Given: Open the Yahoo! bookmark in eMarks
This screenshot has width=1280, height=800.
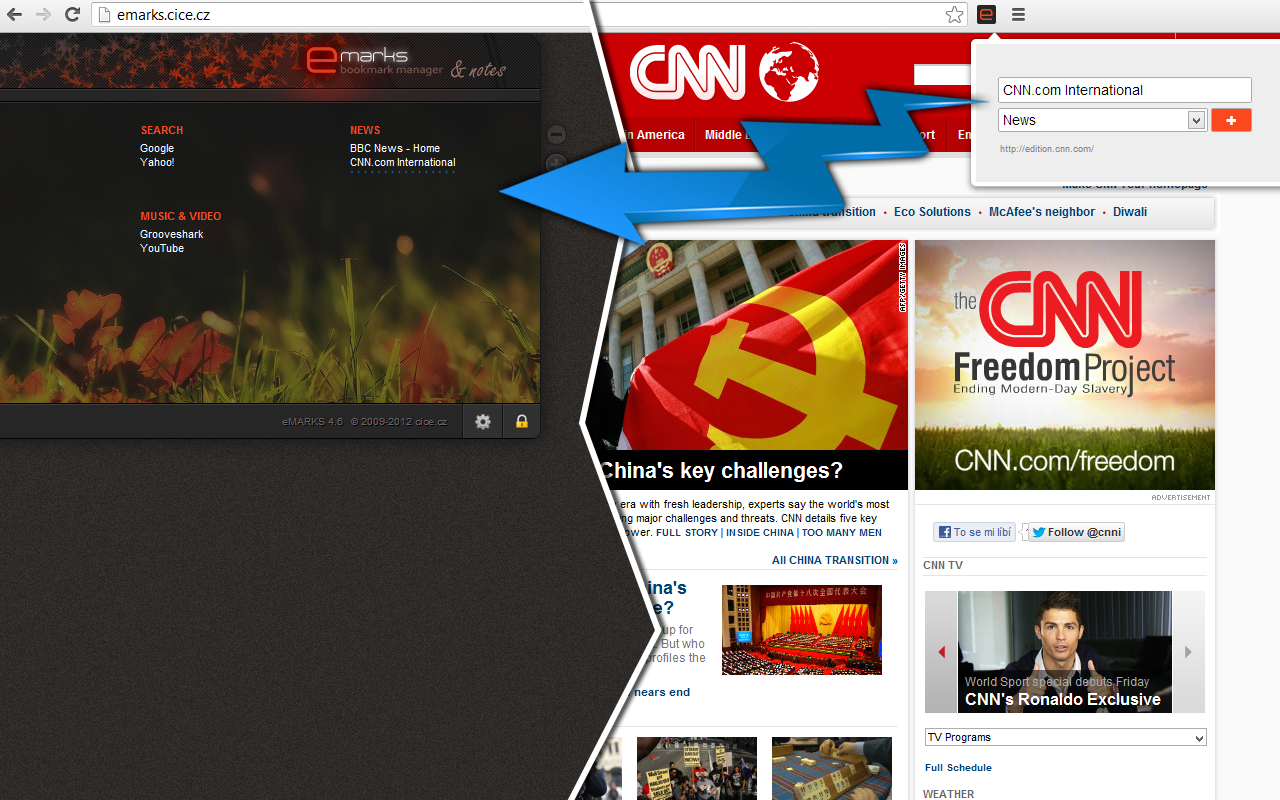Looking at the screenshot, I should click(x=157, y=162).
